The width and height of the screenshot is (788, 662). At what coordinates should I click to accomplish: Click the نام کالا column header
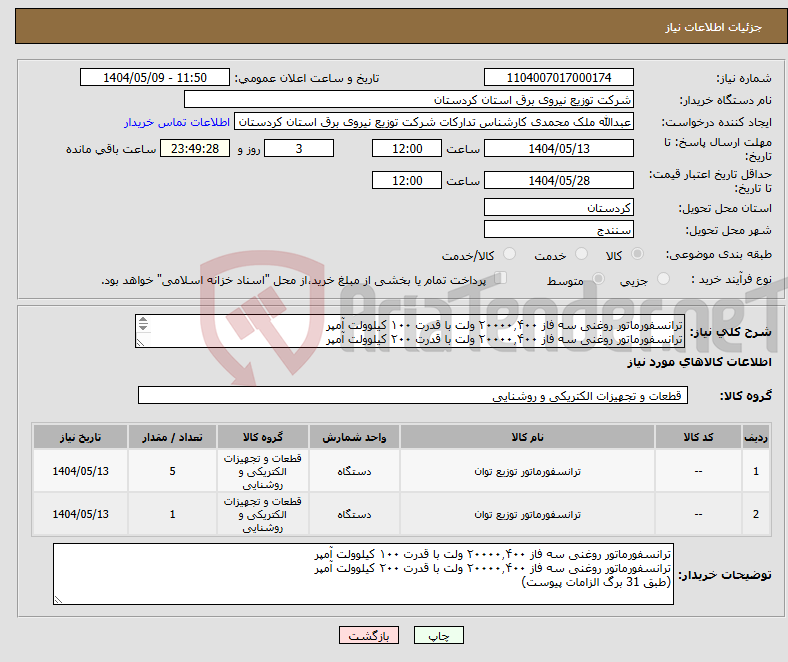click(527, 437)
